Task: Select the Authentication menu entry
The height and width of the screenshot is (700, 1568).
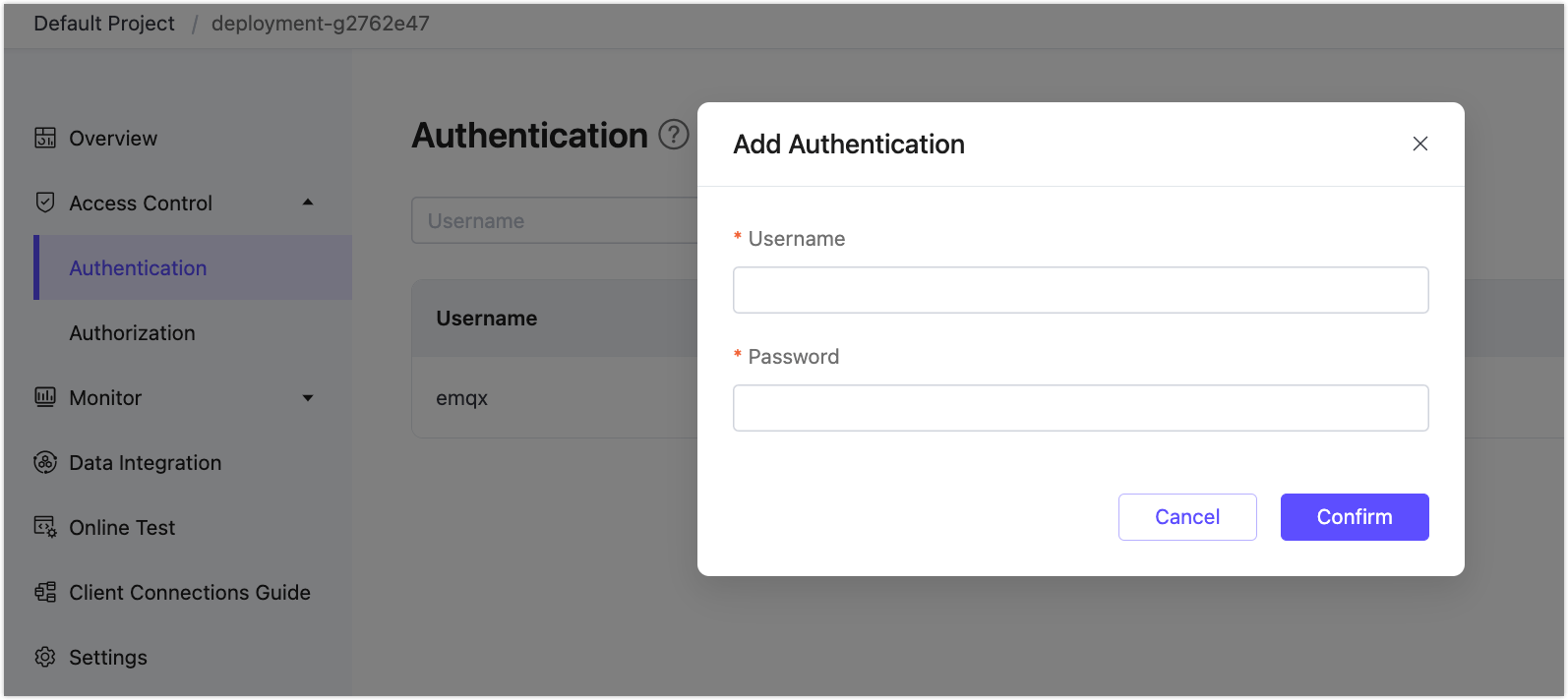Action: [138, 267]
